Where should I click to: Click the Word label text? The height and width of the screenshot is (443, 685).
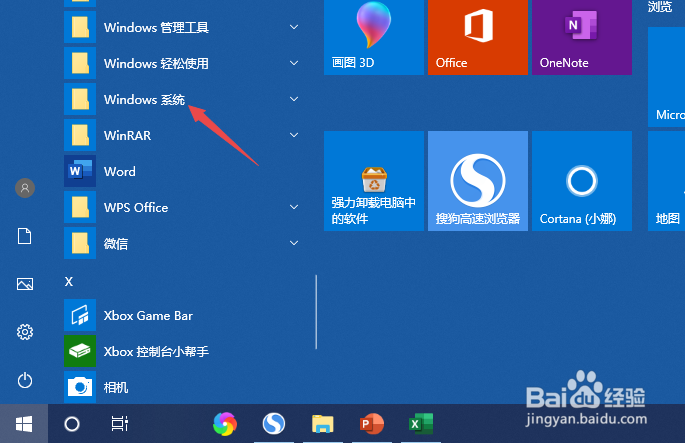tap(120, 171)
